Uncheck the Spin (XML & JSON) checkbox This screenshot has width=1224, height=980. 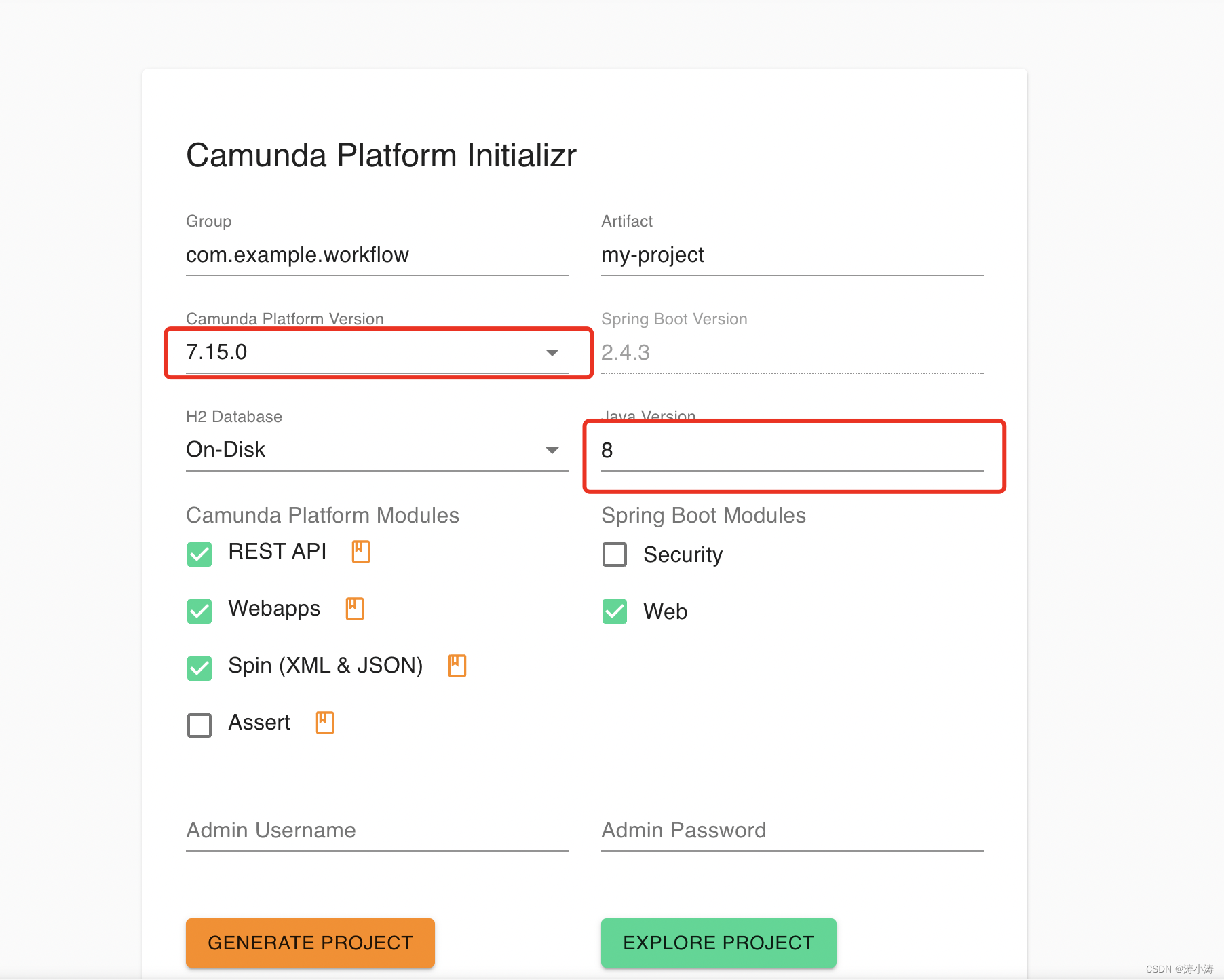click(199, 668)
